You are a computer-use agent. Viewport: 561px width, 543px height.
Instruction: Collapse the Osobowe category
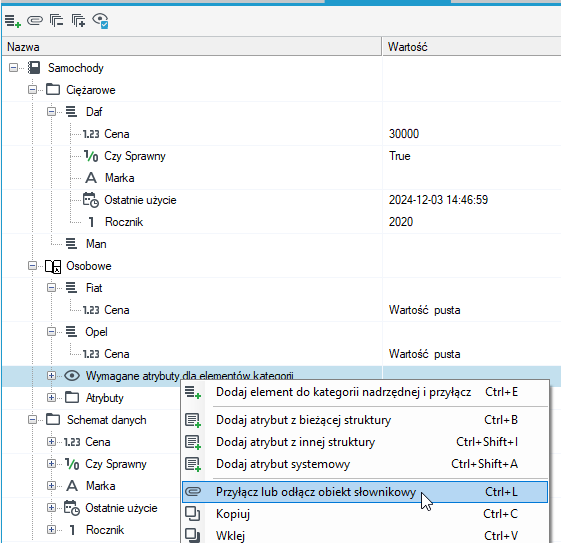(x=32, y=266)
